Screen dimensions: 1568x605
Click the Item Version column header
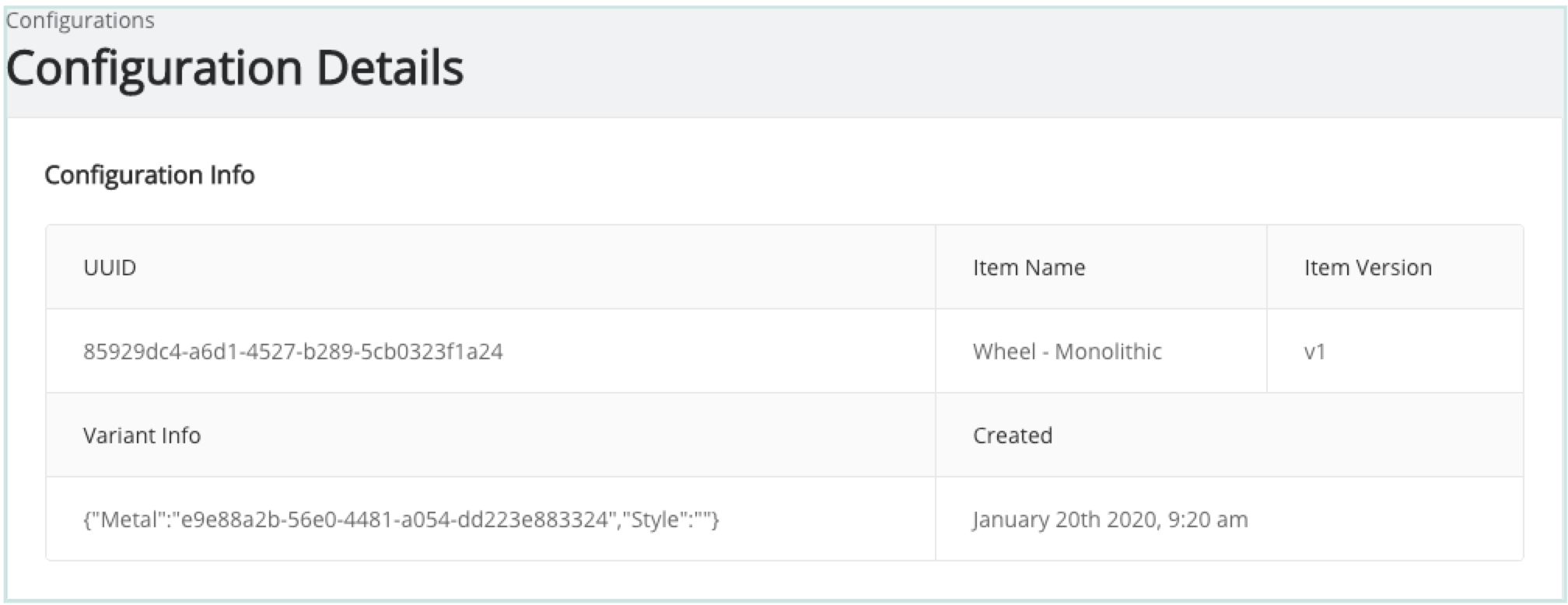coord(1367,268)
